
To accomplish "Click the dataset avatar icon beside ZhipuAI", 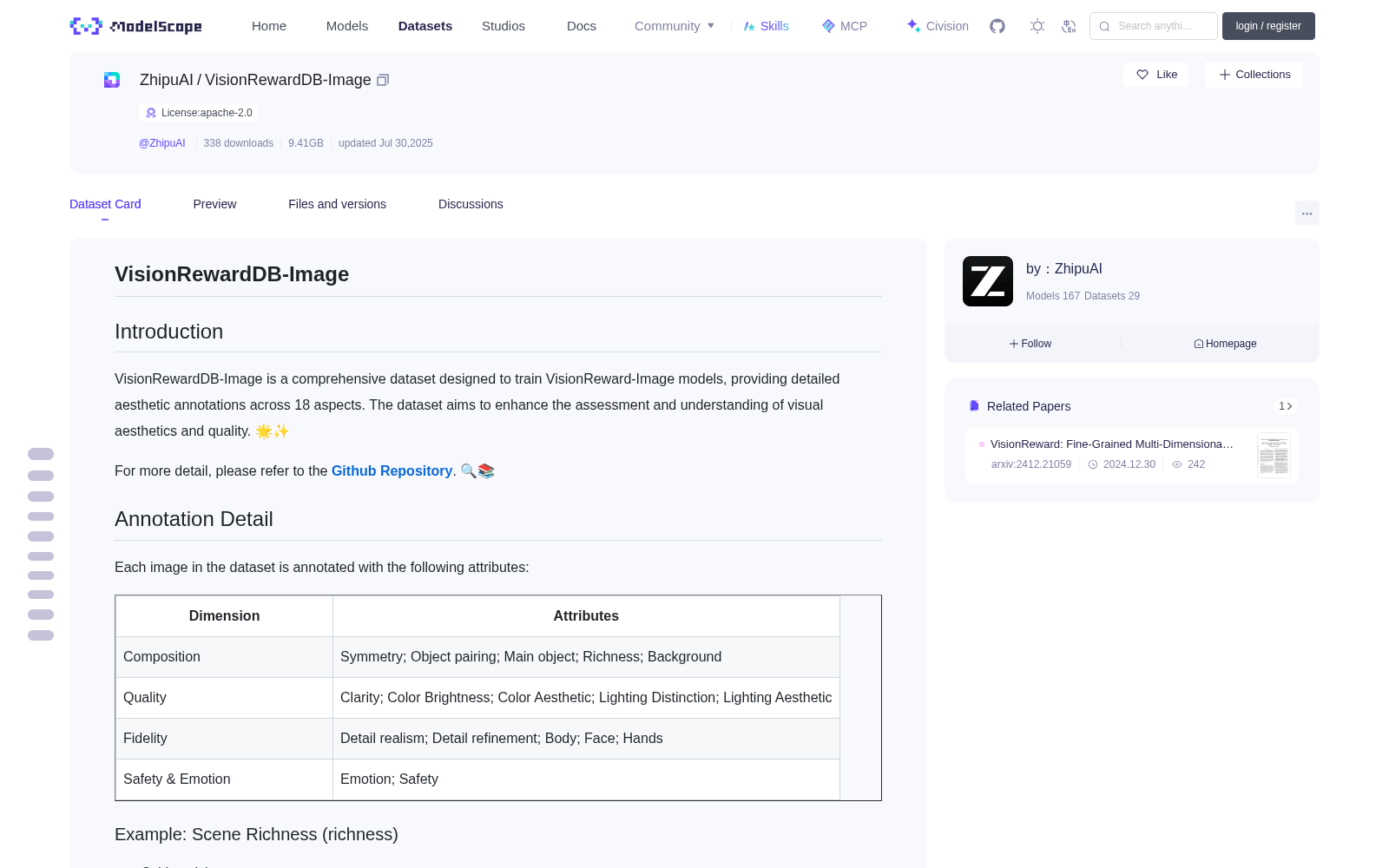I will coord(112,80).
